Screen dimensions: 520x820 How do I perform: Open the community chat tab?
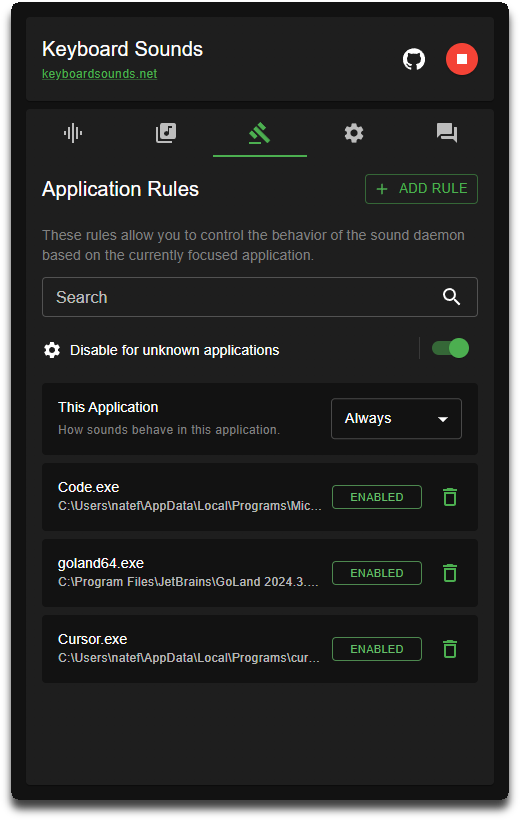point(447,133)
